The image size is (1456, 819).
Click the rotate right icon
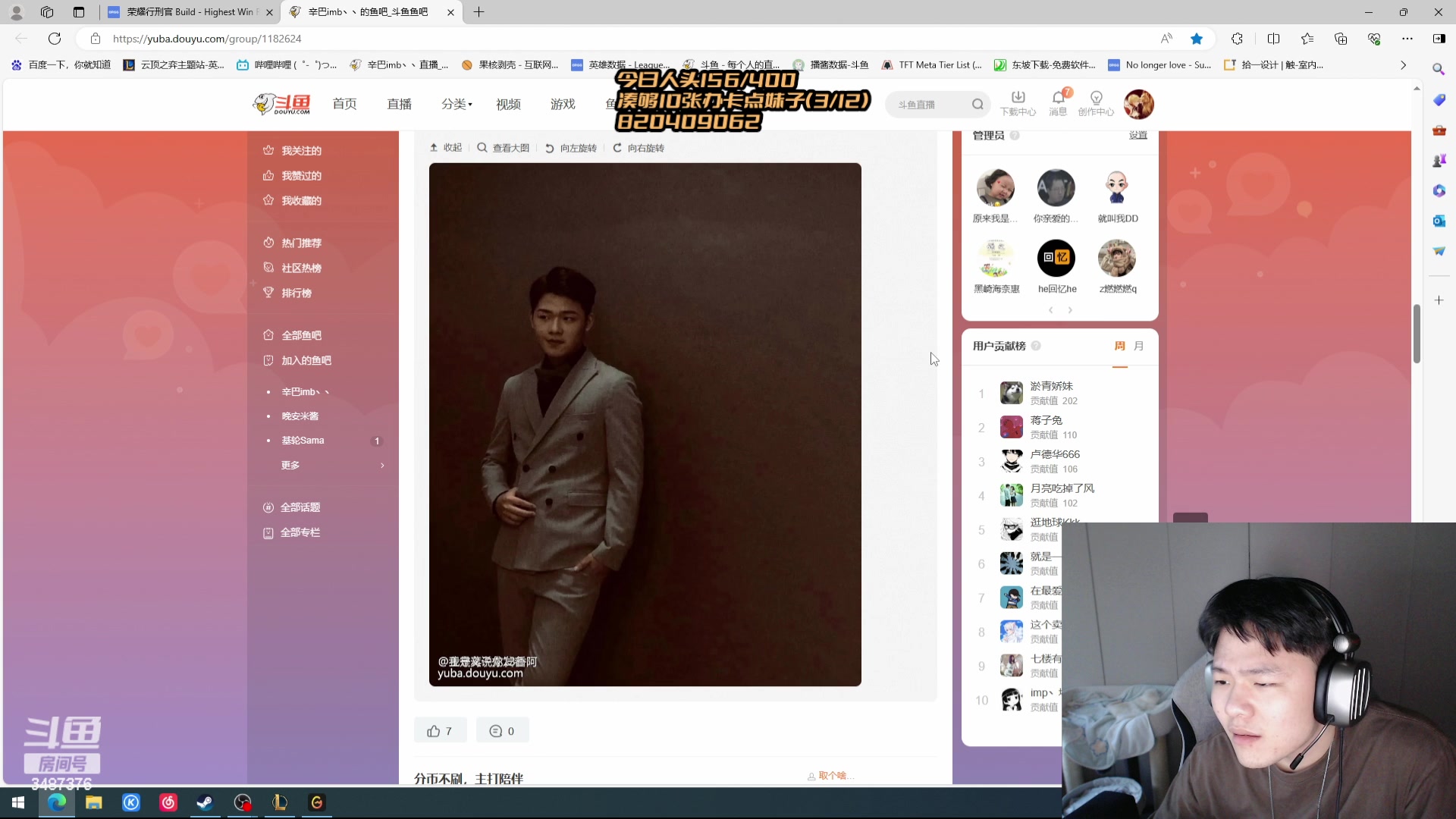click(x=617, y=149)
